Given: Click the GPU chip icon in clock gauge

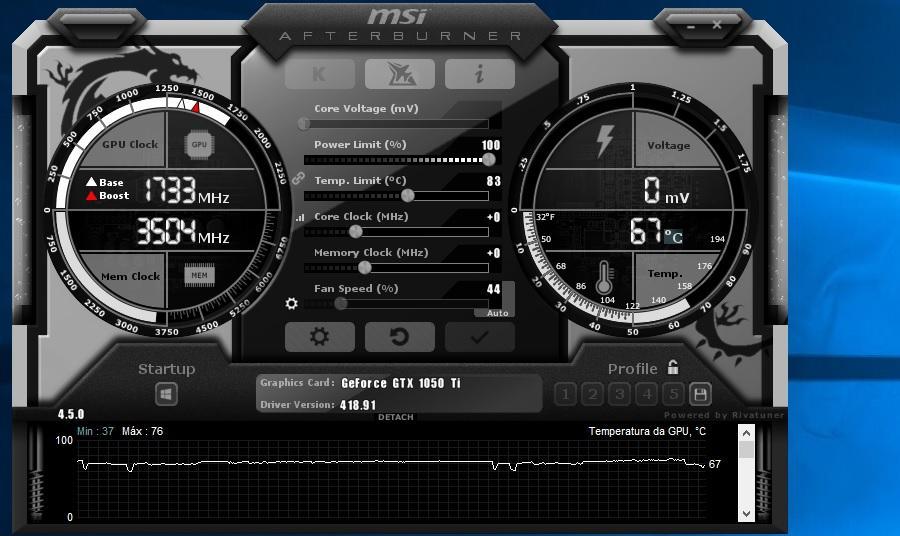Looking at the screenshot, I should click(199, 145).
